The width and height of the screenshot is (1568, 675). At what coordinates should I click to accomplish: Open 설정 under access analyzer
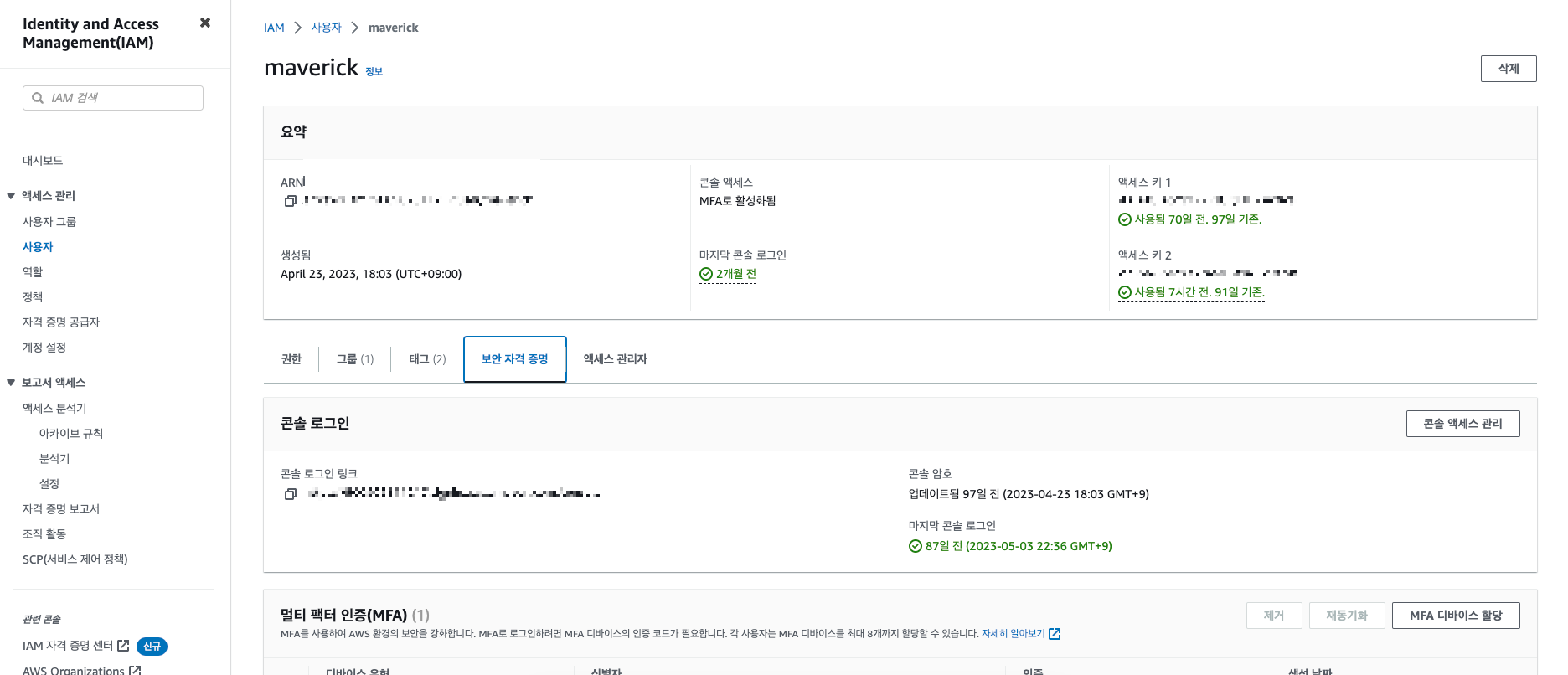click(x=49, y=484)
